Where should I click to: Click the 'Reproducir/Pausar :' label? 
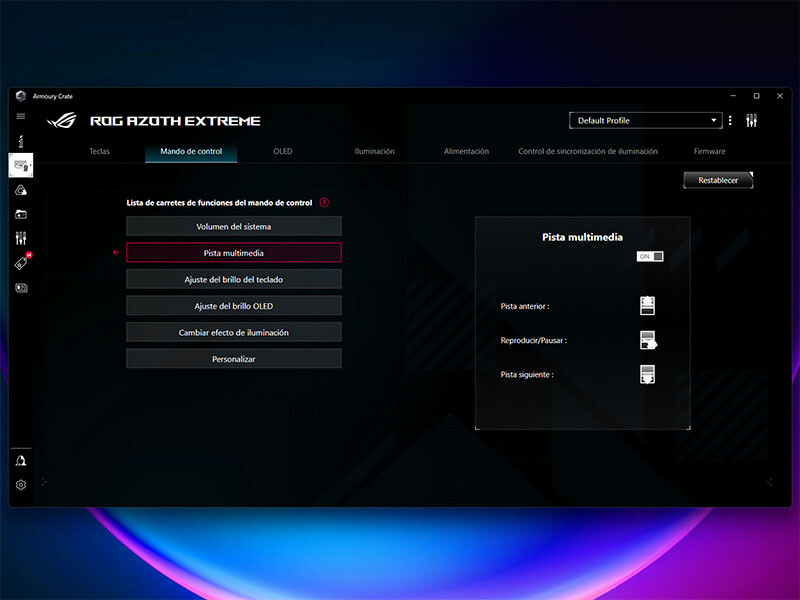pyautogui.click(x=534, y=340)
